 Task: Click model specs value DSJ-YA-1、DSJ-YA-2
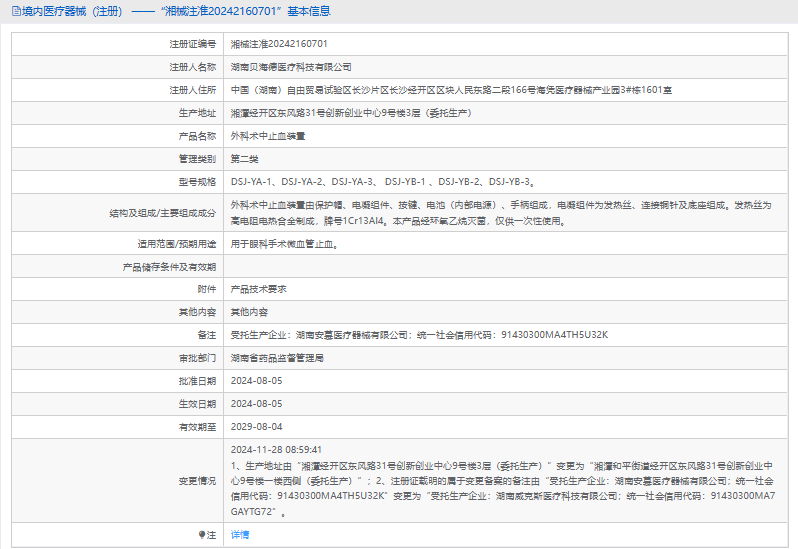coord(383,182)
